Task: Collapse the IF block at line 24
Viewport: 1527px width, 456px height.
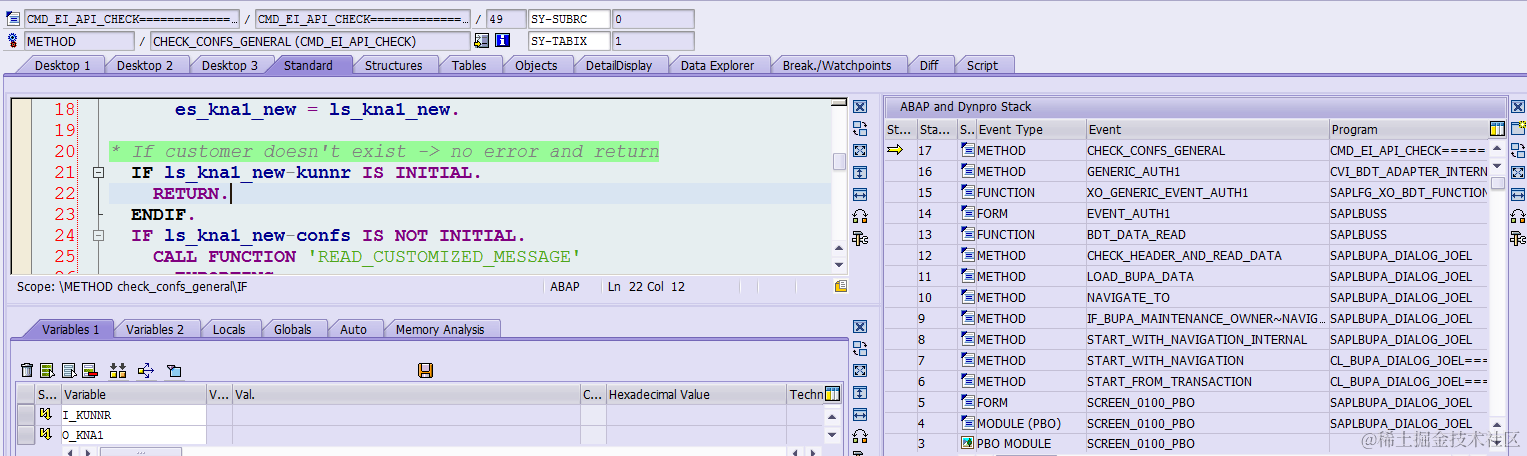Action: coord(99,236)
